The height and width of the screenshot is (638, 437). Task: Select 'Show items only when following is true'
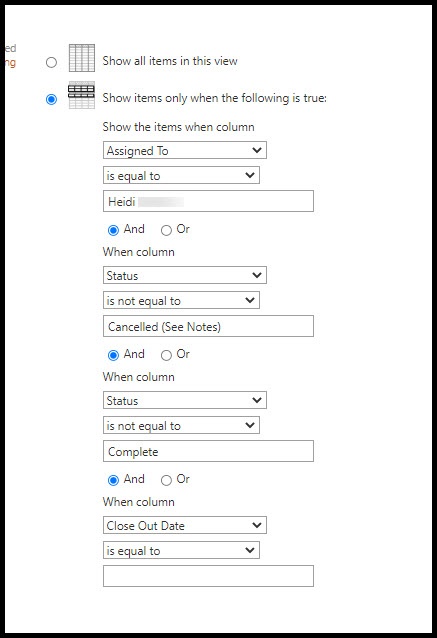click(51, 99)
